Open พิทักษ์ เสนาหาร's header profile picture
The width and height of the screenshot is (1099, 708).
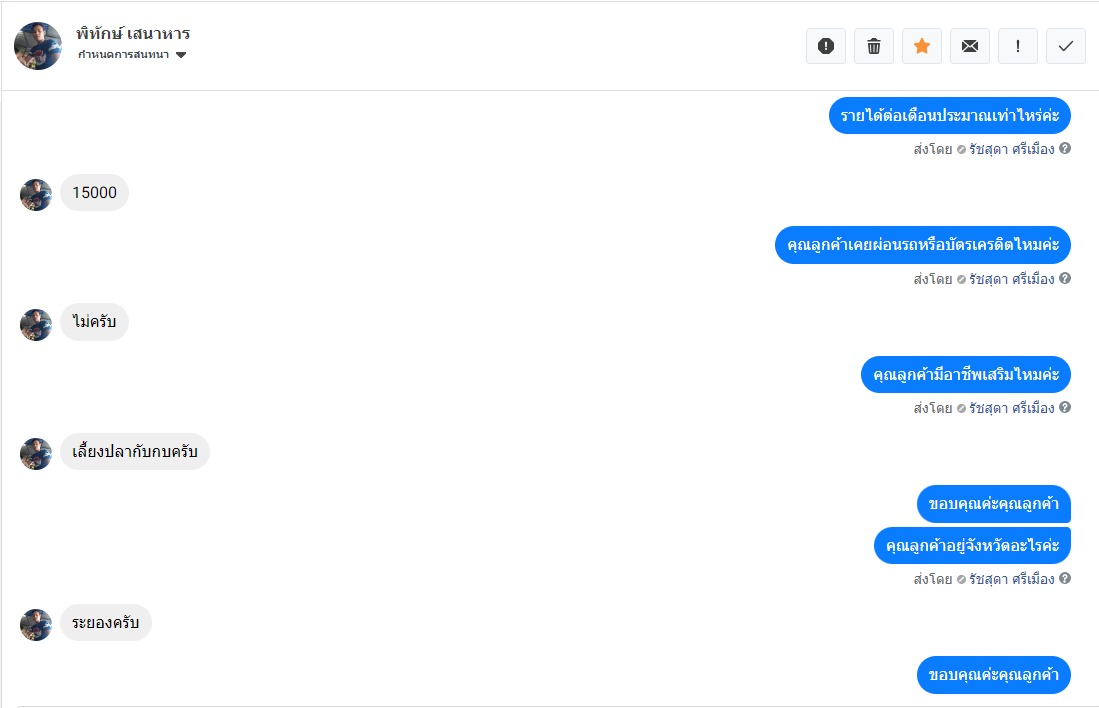point(38,46)
